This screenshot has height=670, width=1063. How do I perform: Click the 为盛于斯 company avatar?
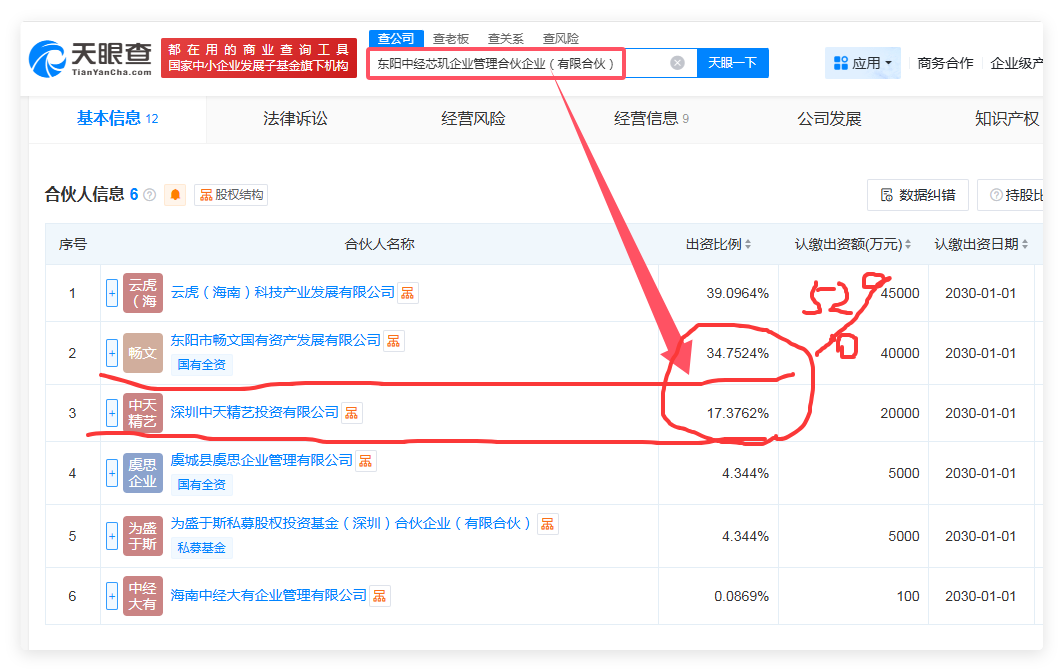(143, 536)
